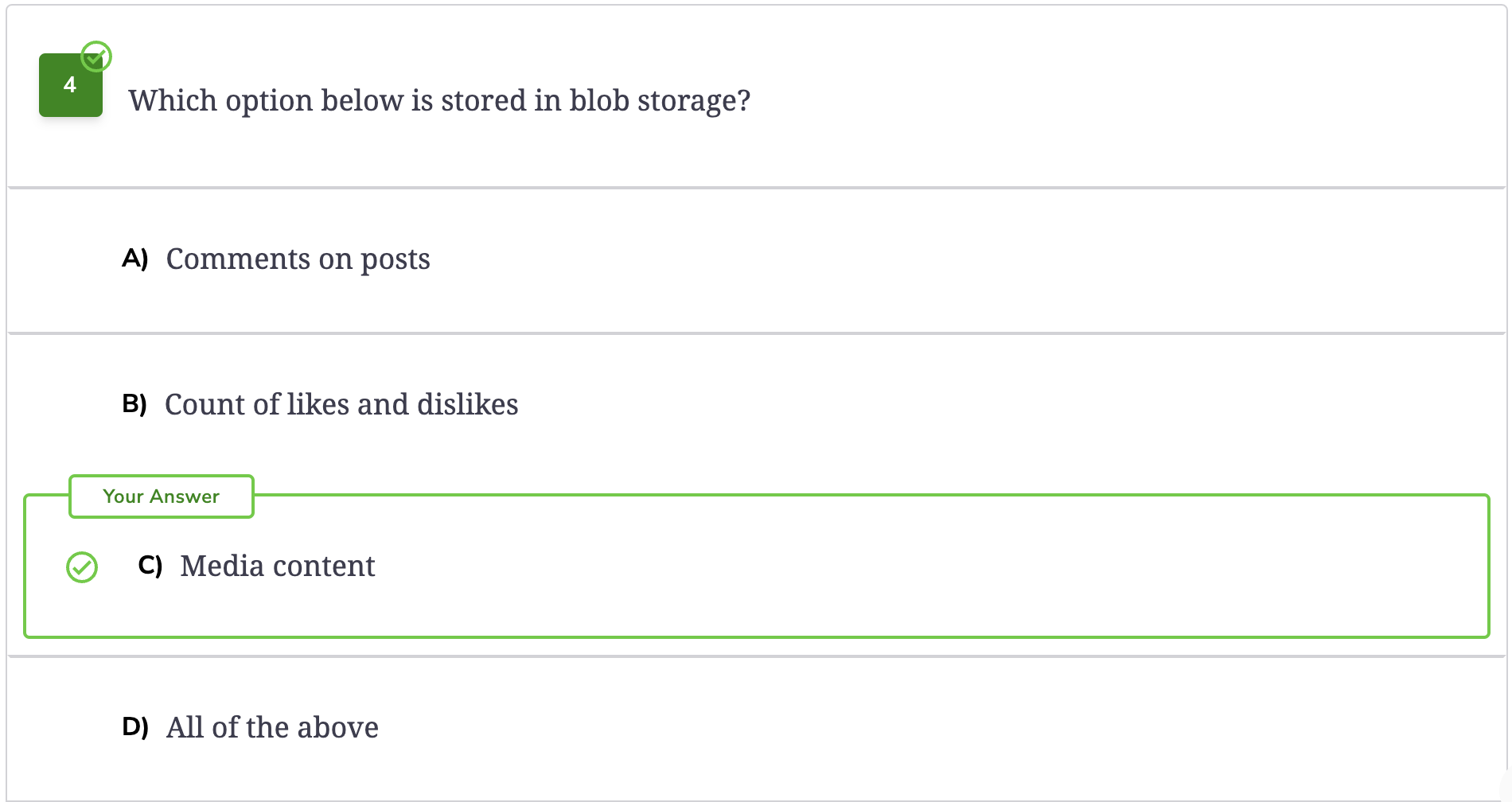
Task: Click the green question number 4 badge
Action: click(71, 85)
